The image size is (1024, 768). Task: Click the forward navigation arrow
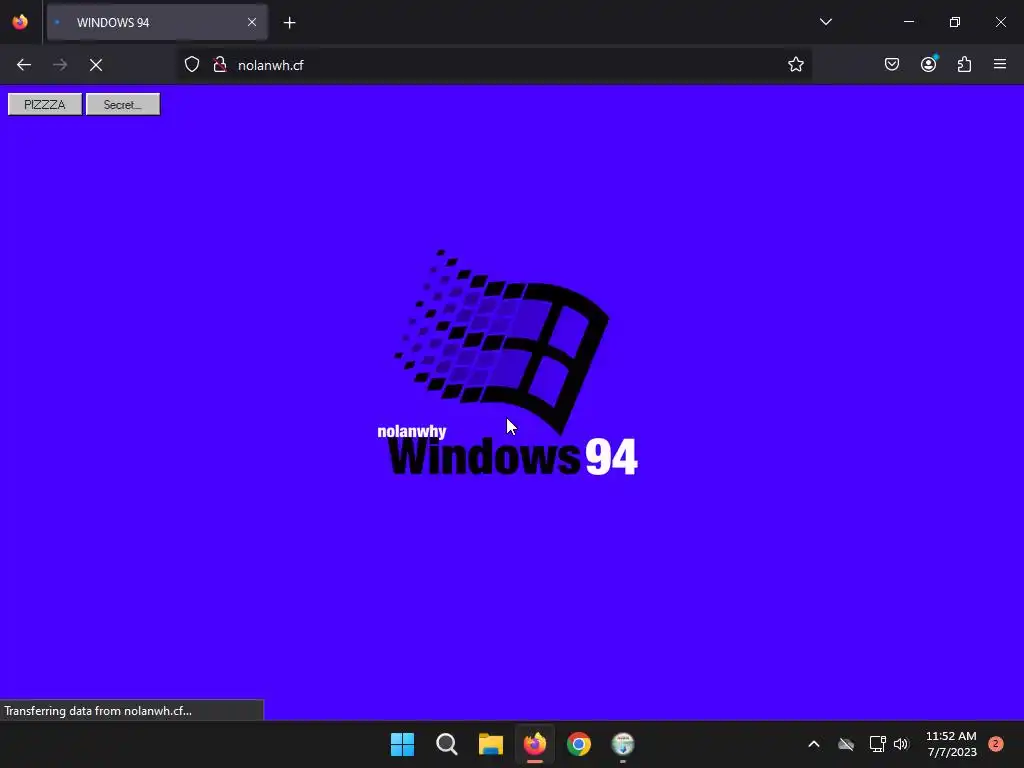pos(60,65)
